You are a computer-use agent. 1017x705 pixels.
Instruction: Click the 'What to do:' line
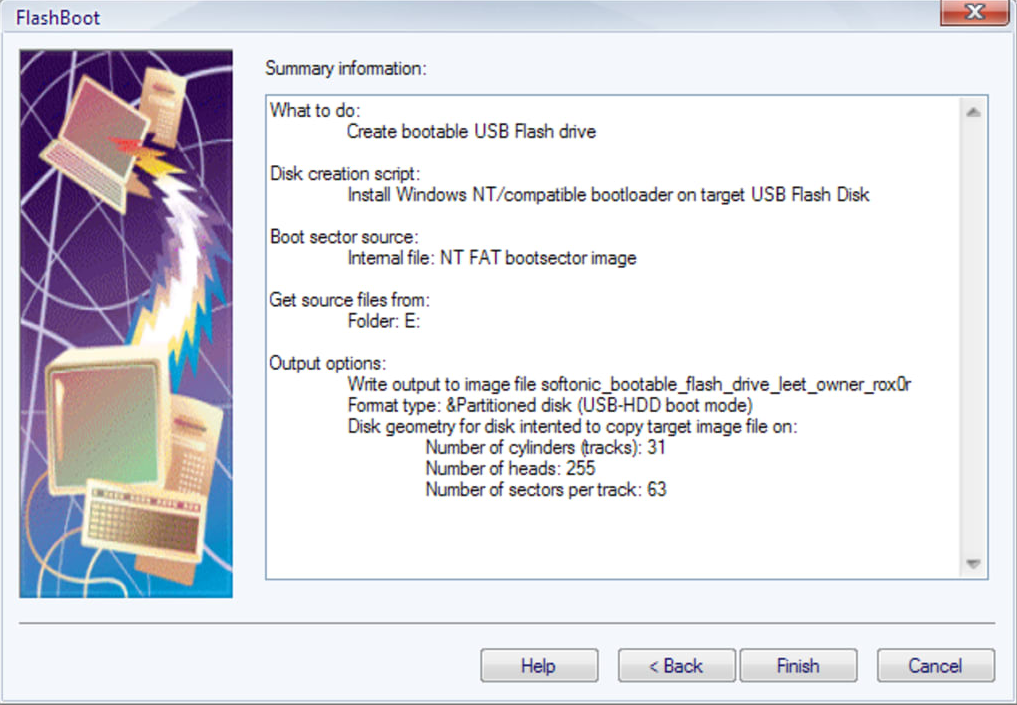315,110
